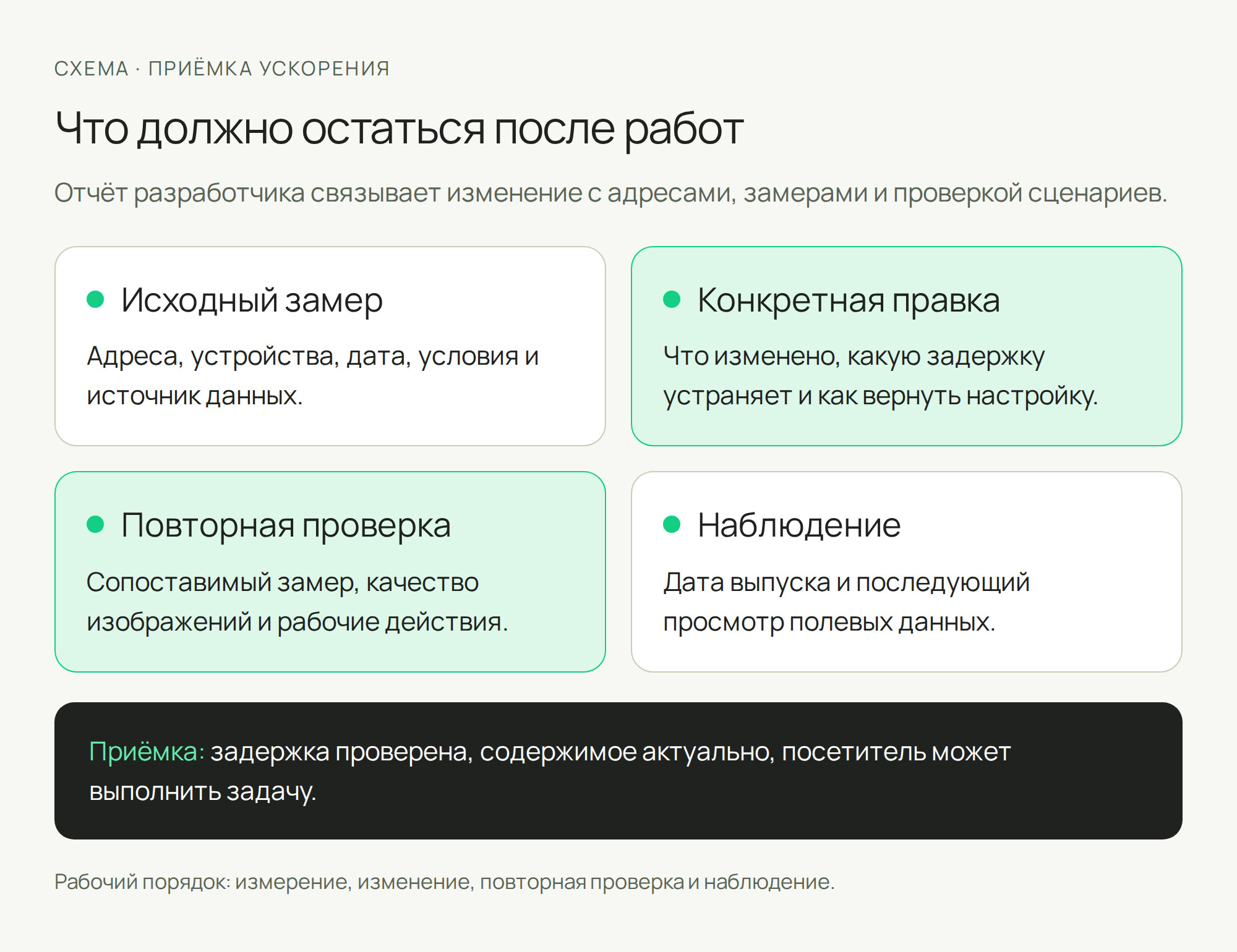Click the text Дата выпуска и последующий просмотр
The width and height of the screenshot is (1237, 952).
coord(847,602)
